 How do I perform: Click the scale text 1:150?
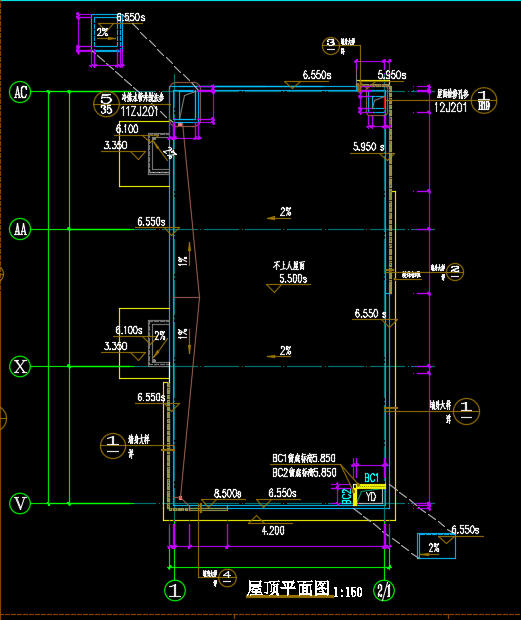(x=348, y=592)
